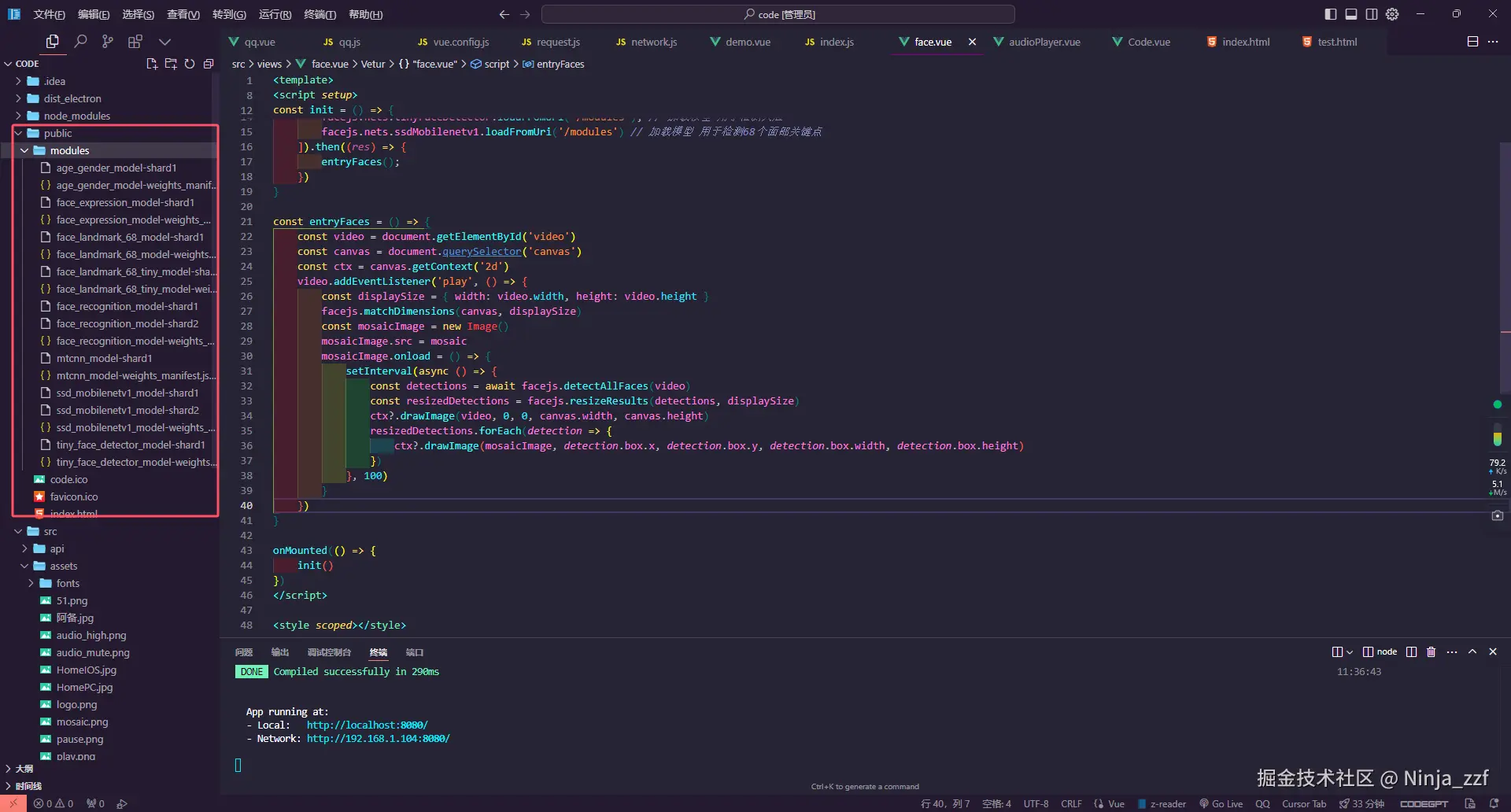Click the notifications bell in status bar
The image size is (1511, 812).
(x=1494, y=803)
